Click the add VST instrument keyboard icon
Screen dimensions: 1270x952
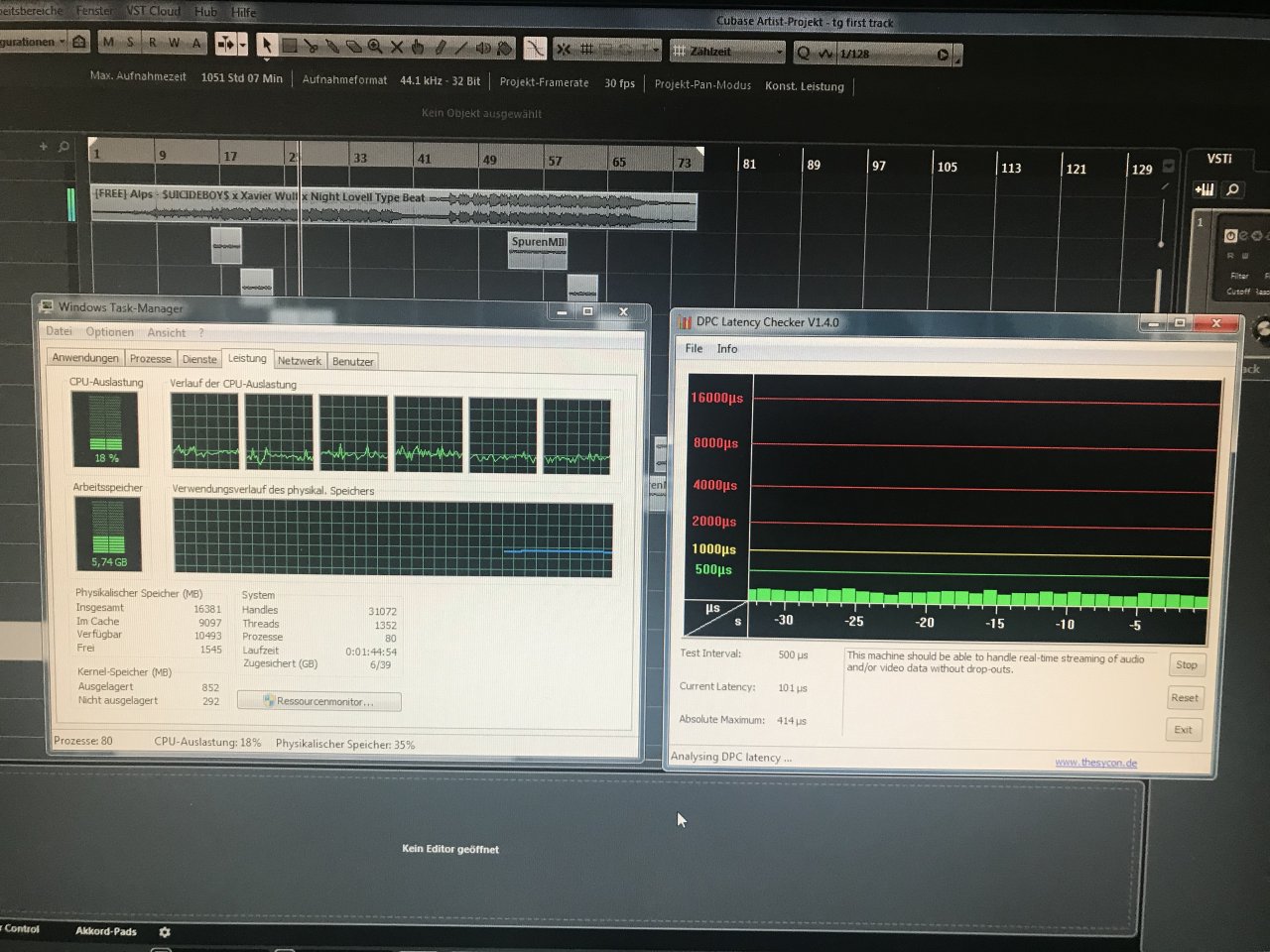point(1205,189)
